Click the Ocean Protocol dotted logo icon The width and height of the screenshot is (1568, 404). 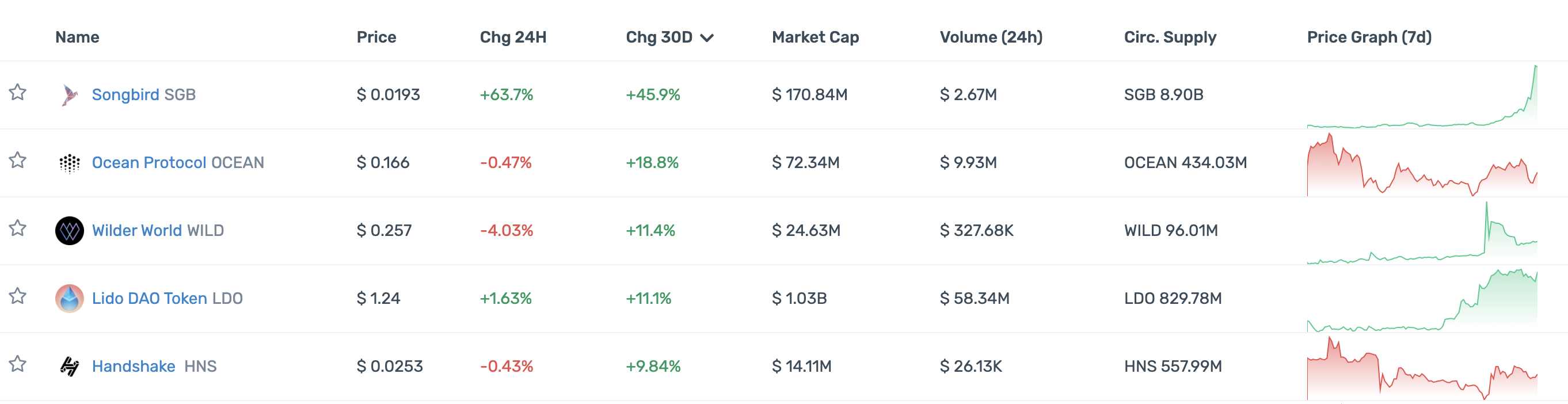70,163
